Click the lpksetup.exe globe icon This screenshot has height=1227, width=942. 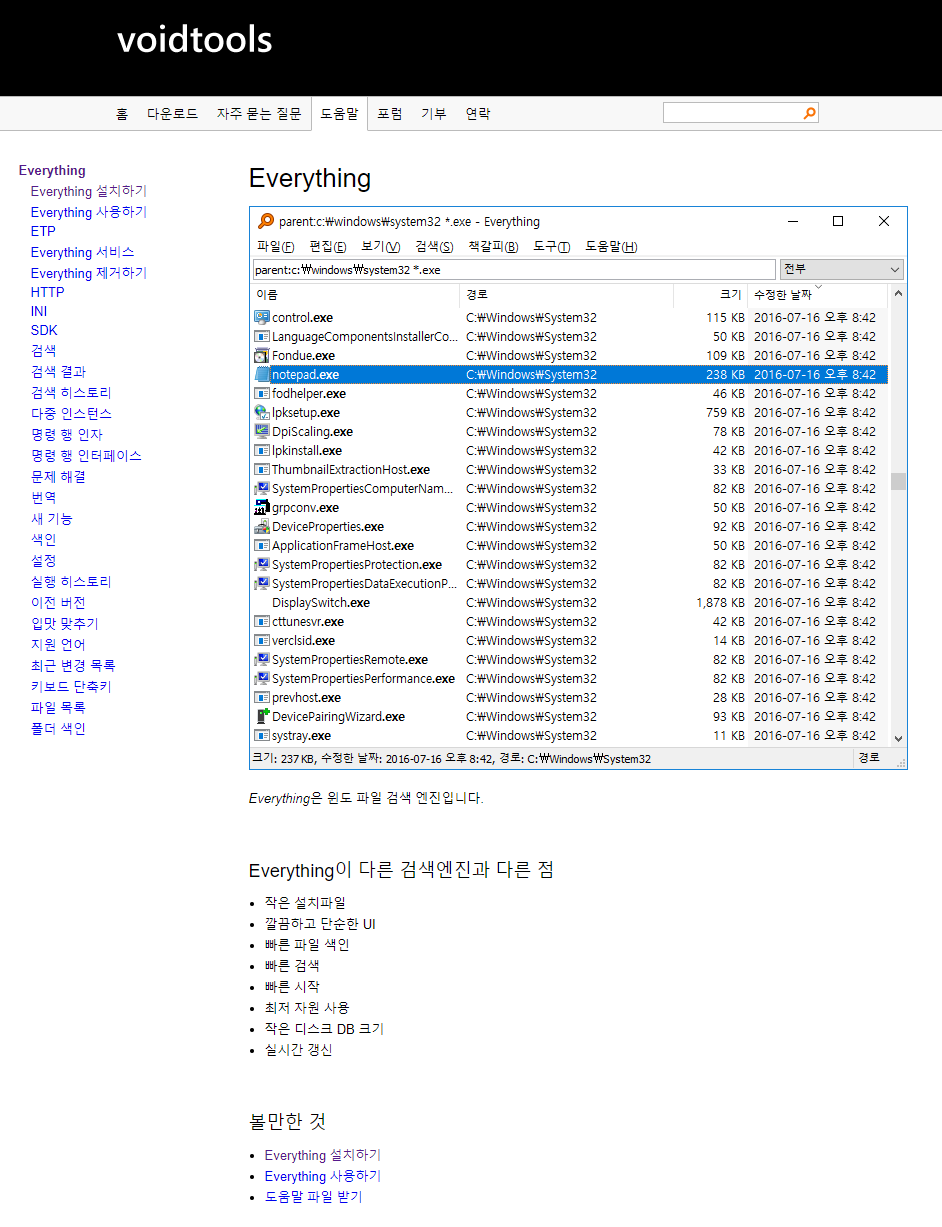click(262, 412)
